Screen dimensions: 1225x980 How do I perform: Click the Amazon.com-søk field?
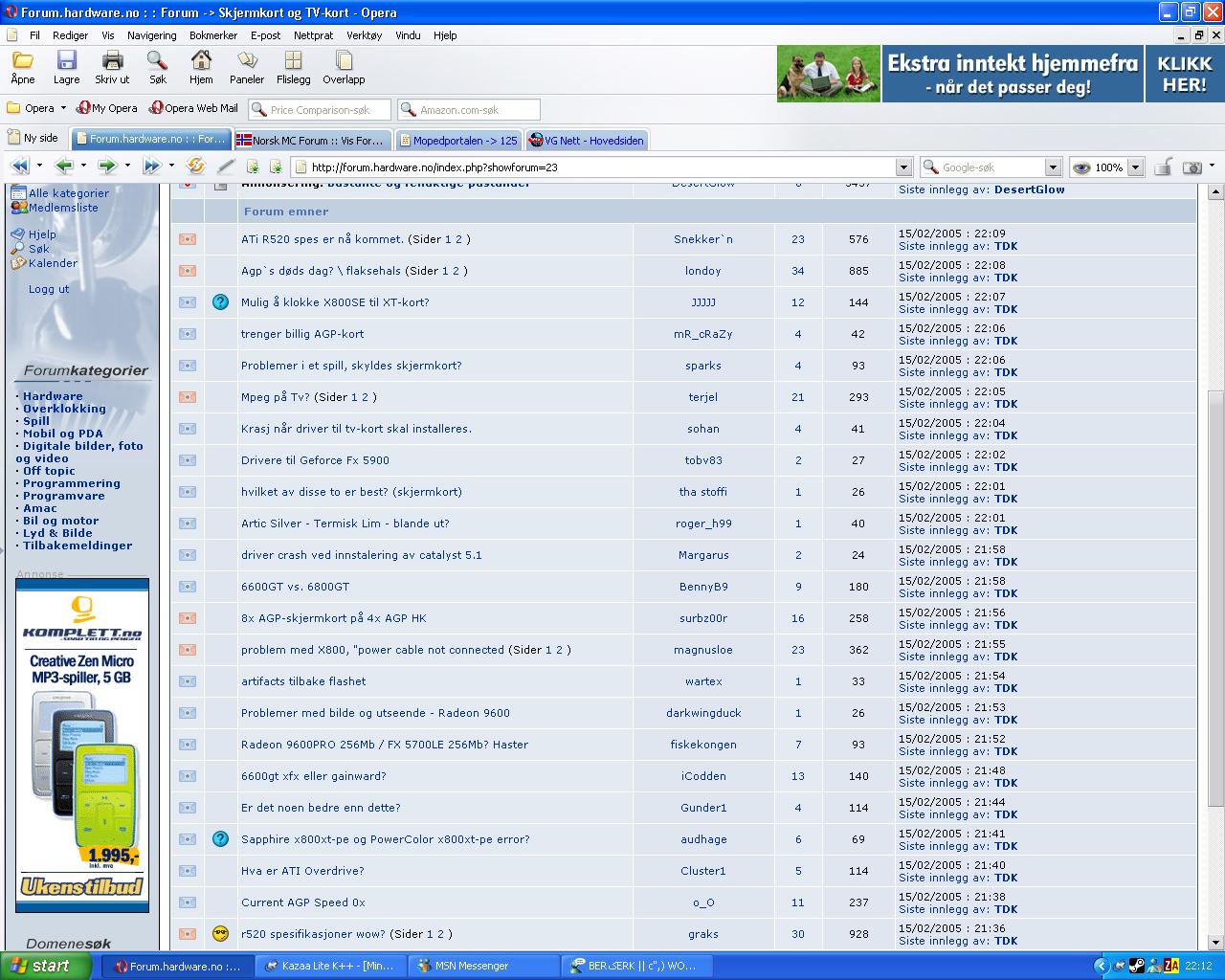[x=469, y=110]
